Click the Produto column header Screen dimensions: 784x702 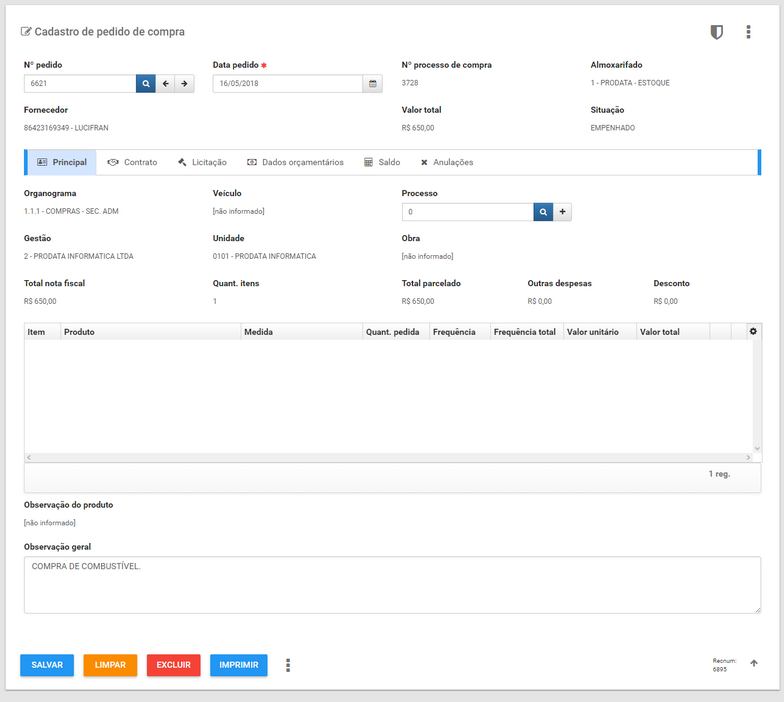coord(150,332)
